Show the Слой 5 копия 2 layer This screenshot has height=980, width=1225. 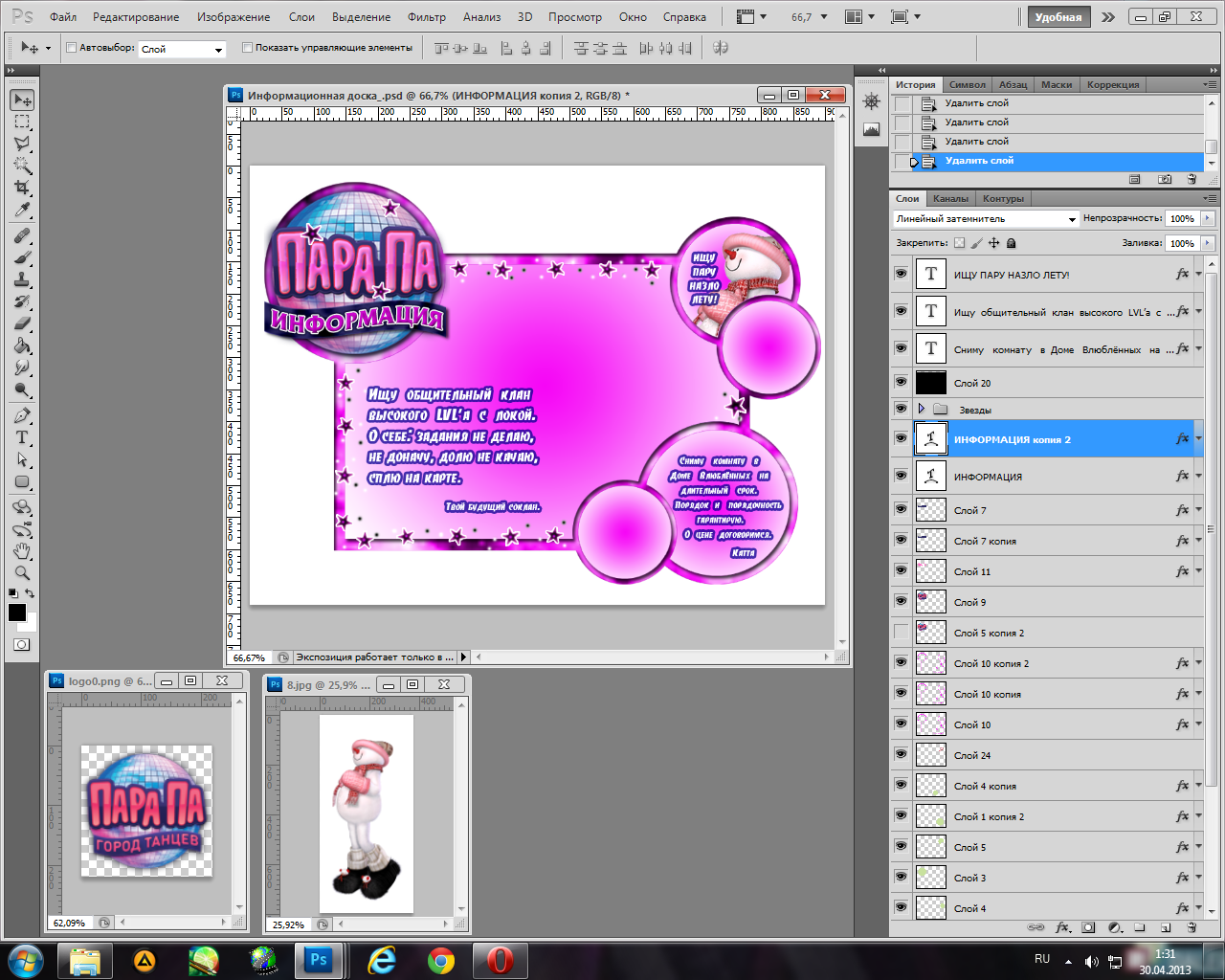[901, 632]
